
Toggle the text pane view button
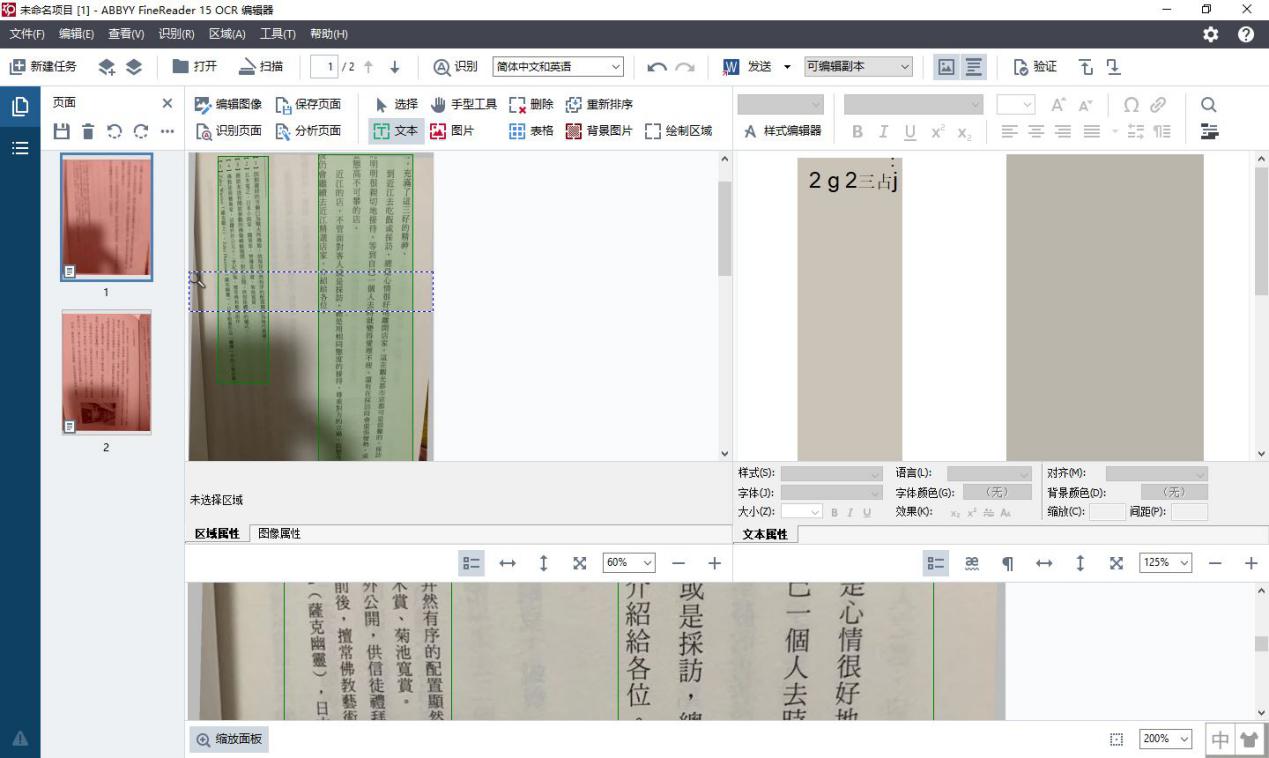click(974, 67)
